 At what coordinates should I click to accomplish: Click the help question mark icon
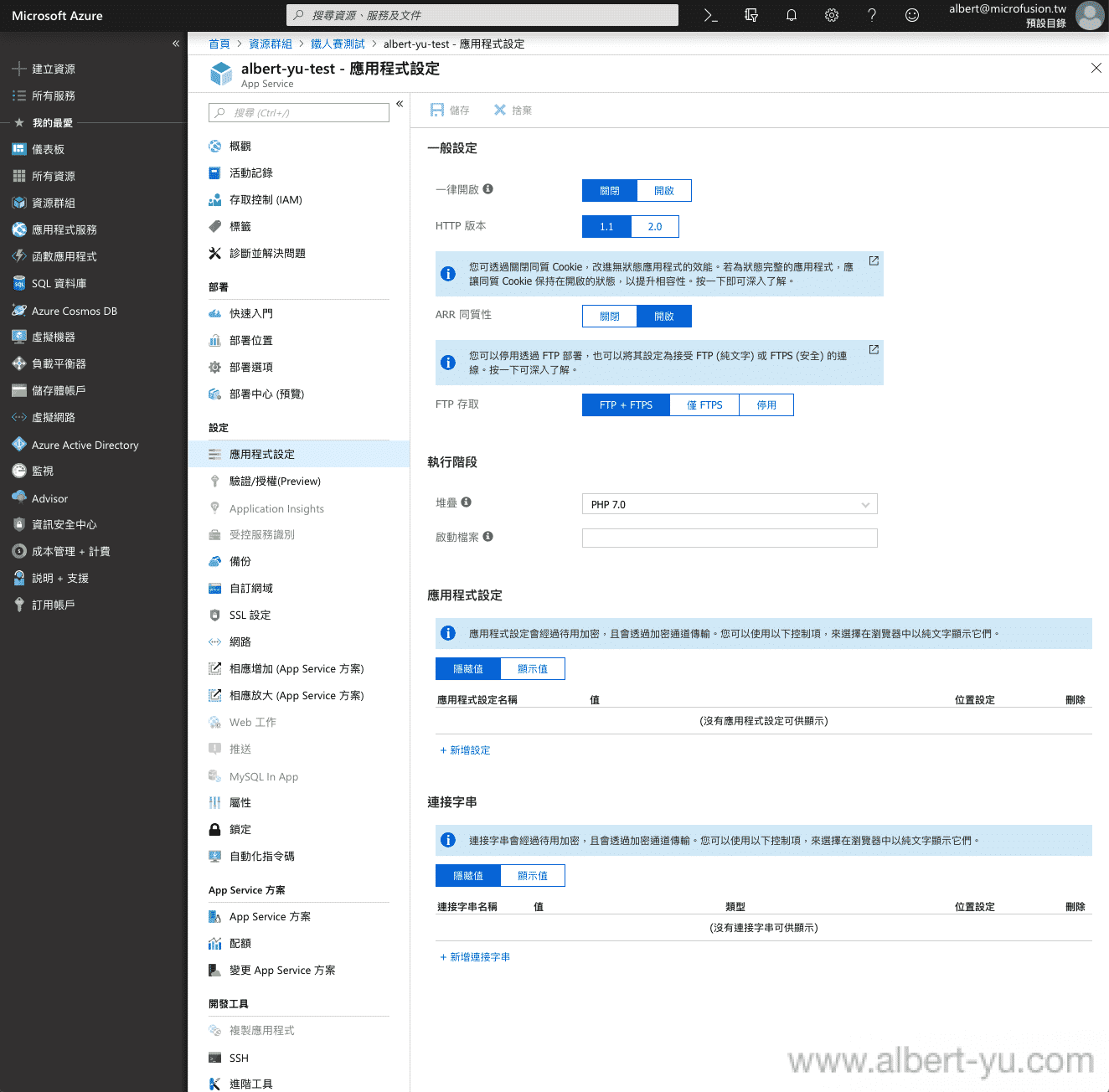pos(871,15)
